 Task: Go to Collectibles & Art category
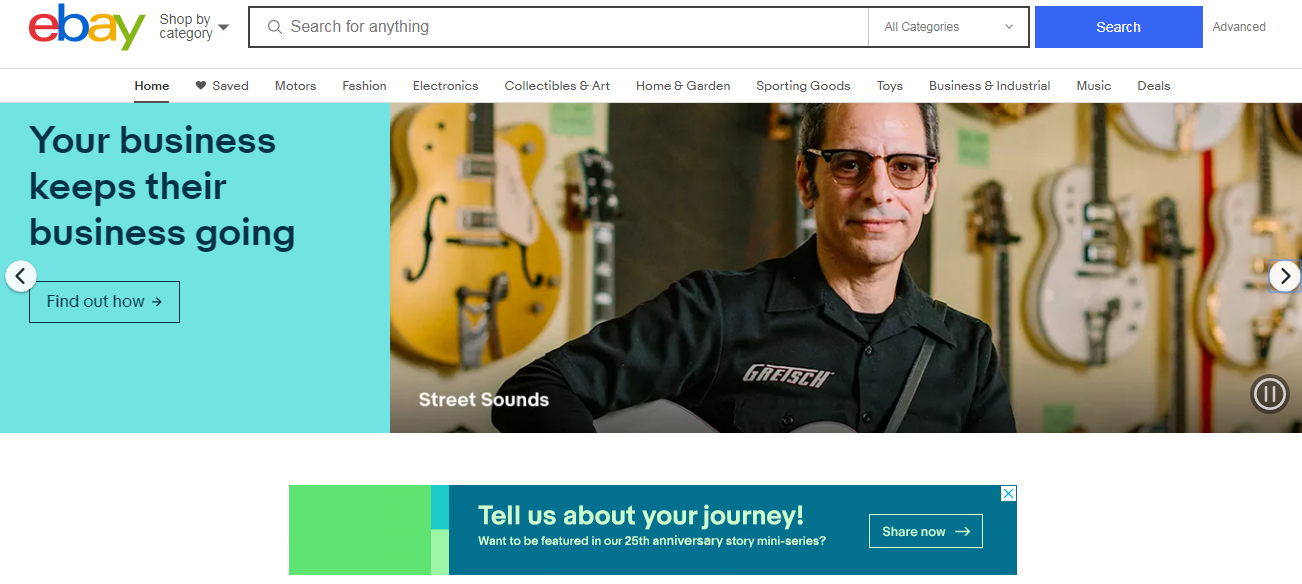[557, 86]
